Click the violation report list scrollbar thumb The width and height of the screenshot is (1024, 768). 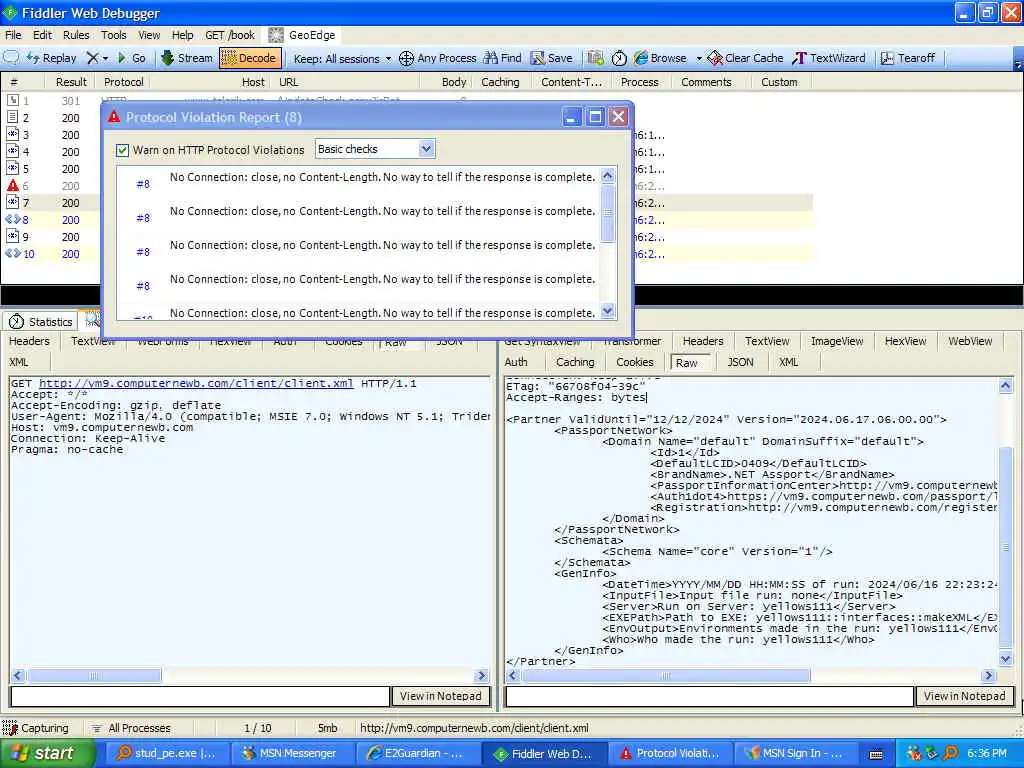point(607,213)
